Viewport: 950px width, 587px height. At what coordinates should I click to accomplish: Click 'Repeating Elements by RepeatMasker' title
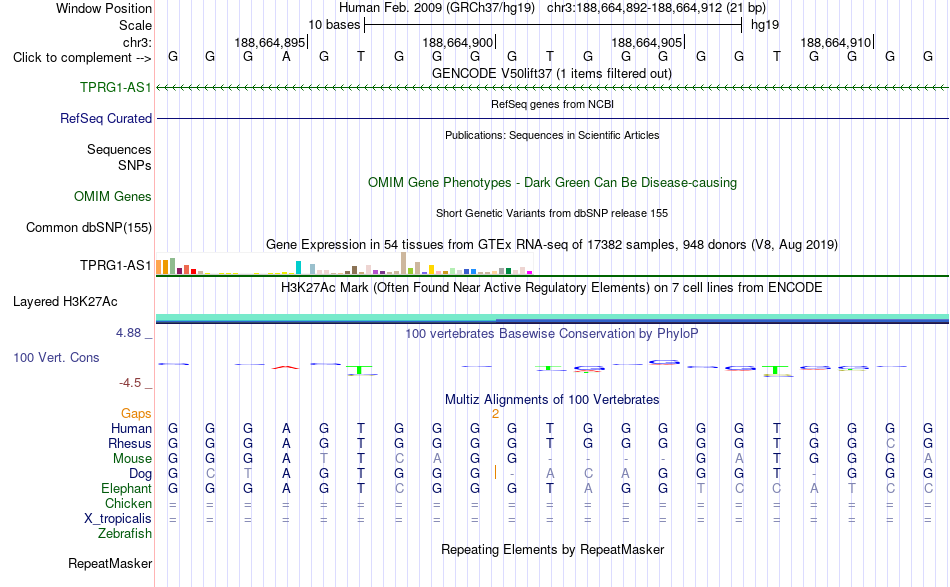tap(552, 549)
